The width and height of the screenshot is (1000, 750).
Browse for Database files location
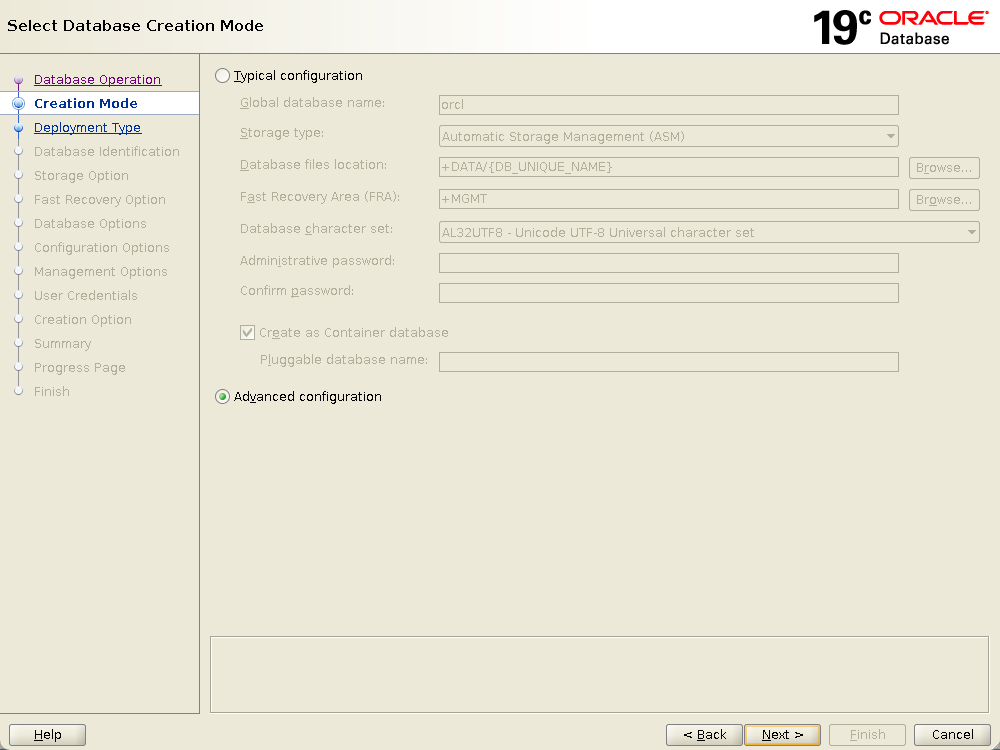click(x=943, y=168)
